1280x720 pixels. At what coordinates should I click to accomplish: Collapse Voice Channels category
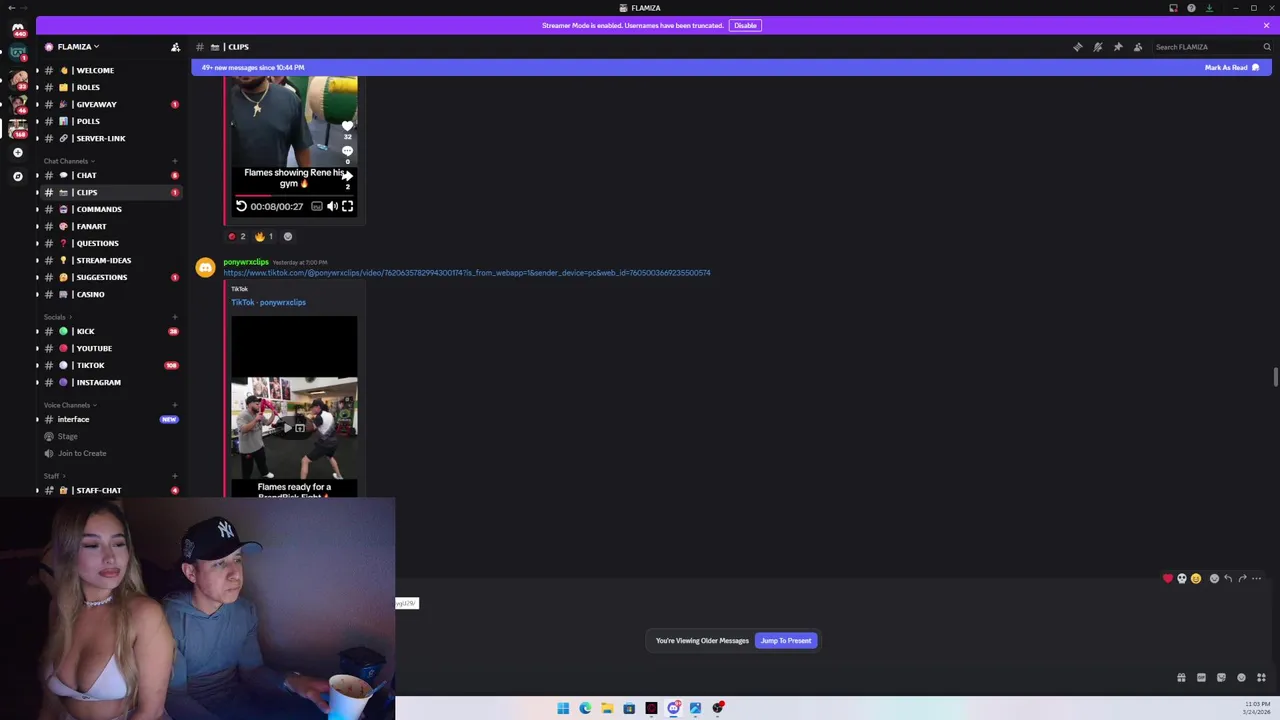[x=70, y=405]
